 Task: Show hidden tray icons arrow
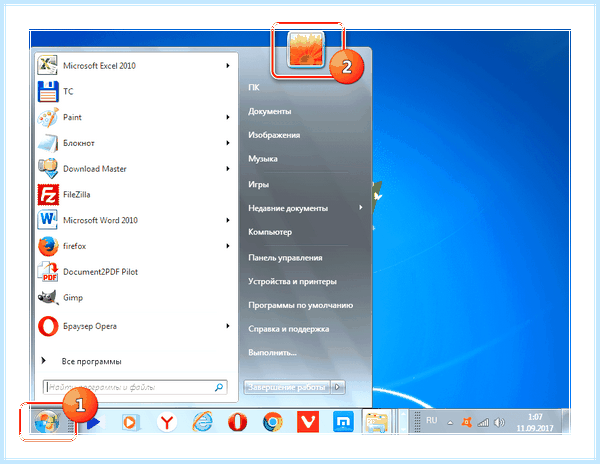click(x=450, y=423)
